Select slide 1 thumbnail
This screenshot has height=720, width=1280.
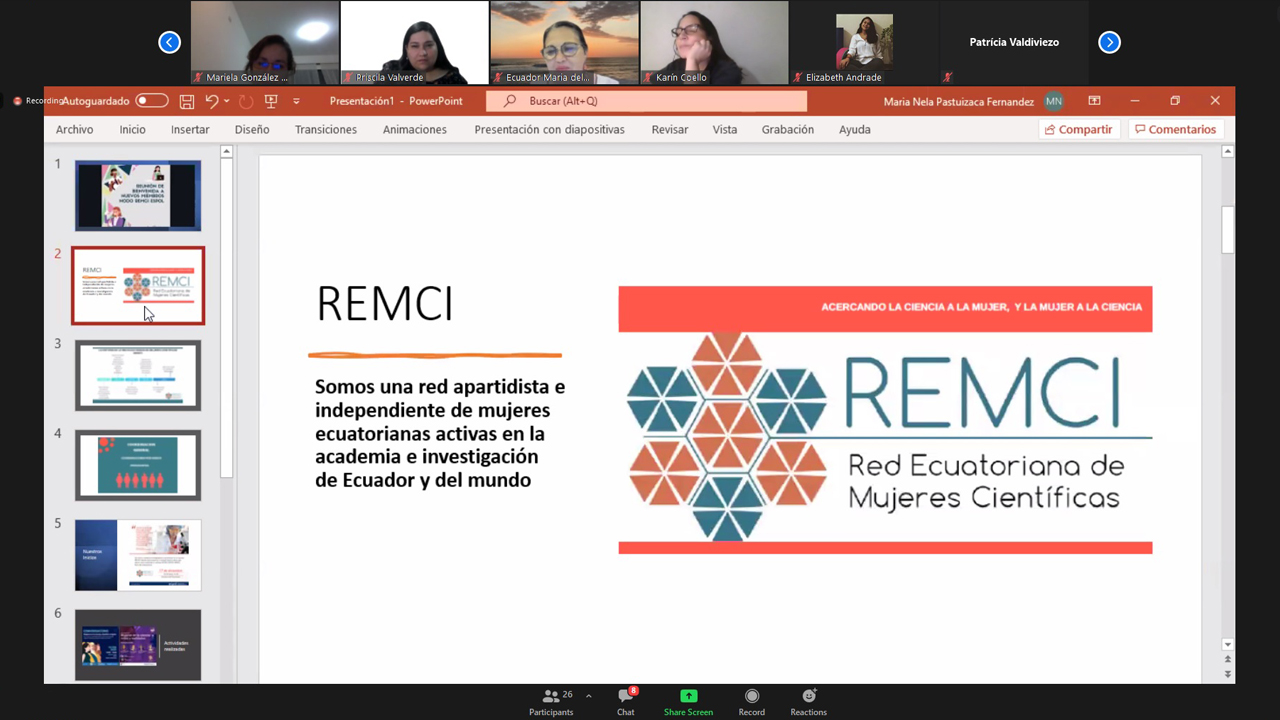(138, 196)
